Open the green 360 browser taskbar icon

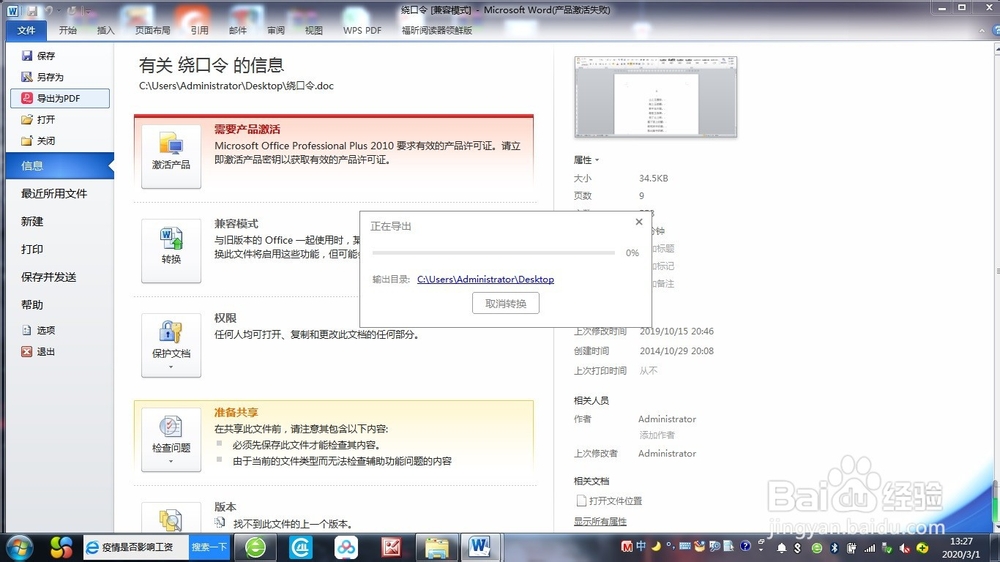[x=256, y=547]
